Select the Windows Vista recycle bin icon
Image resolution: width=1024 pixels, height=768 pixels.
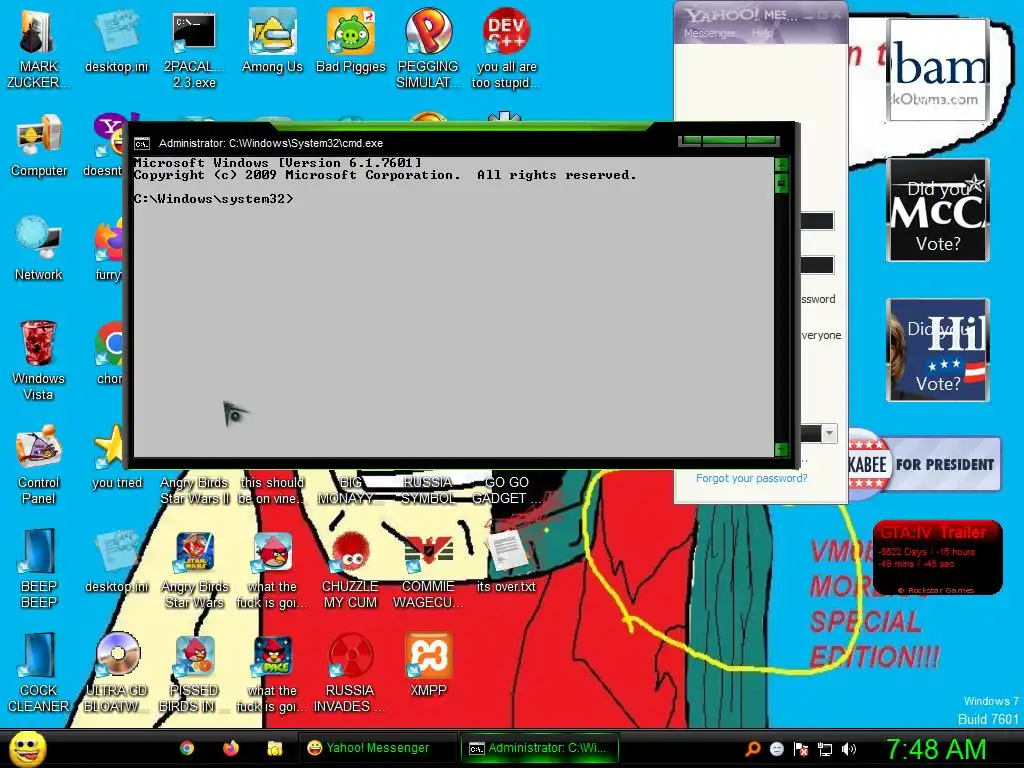(39, 360)
